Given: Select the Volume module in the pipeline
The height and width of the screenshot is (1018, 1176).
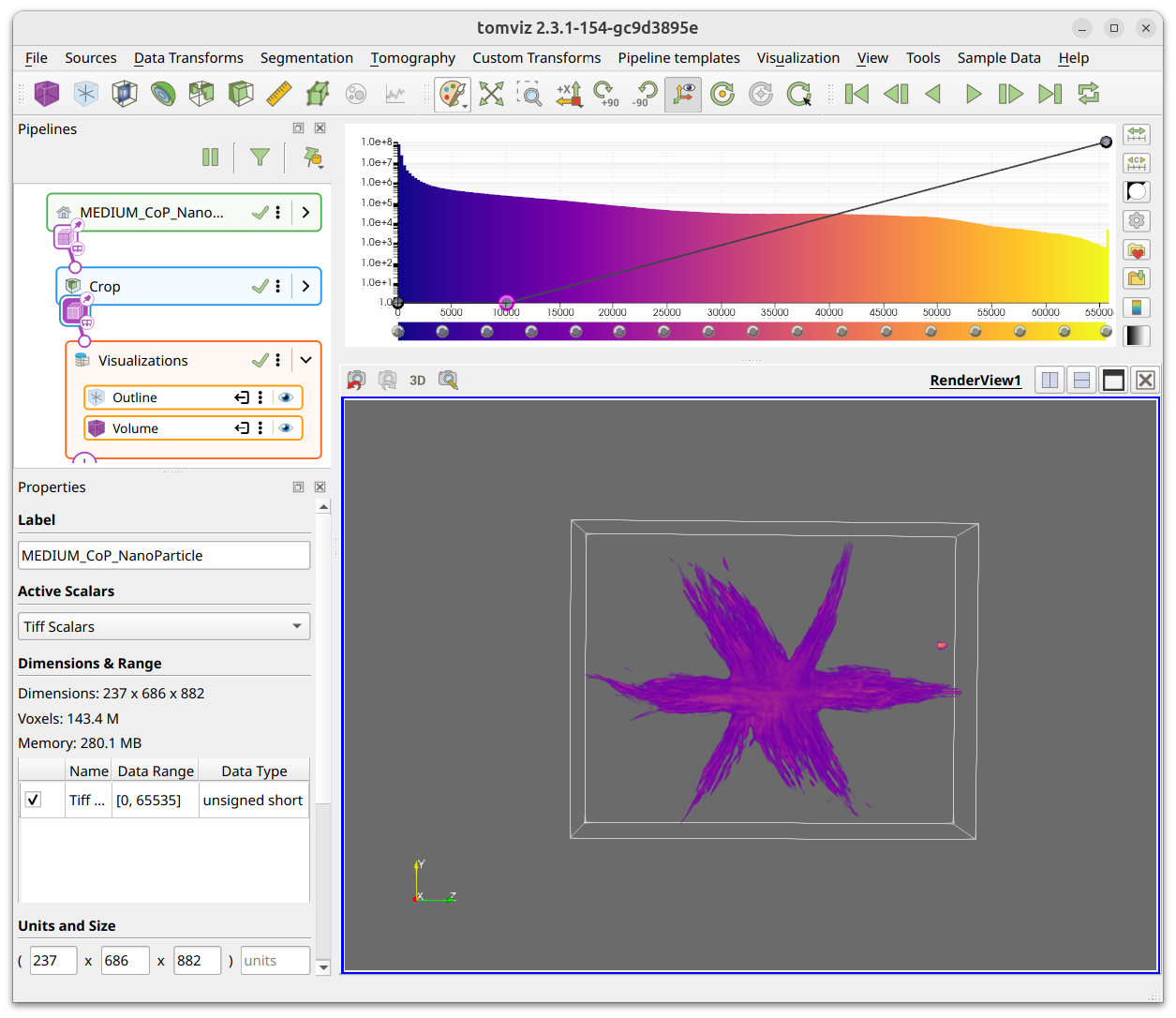Looking at the screenshot, I should (x=193, y=428).
